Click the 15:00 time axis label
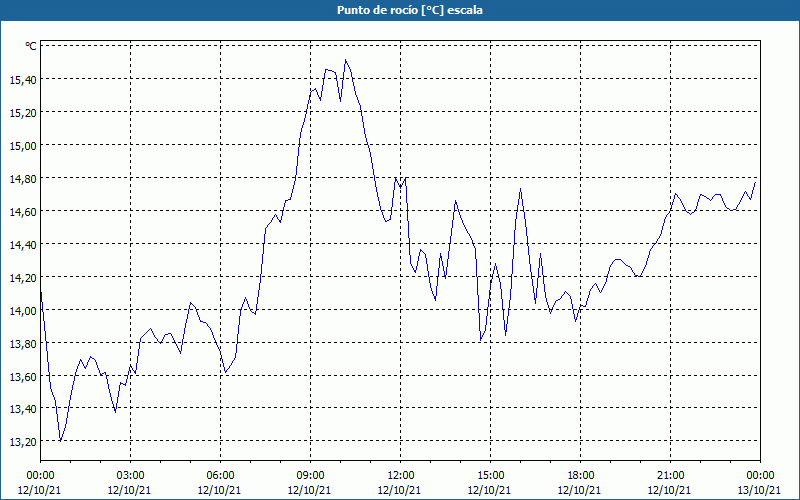Screen dimensions: 800x500 point(490,476)
